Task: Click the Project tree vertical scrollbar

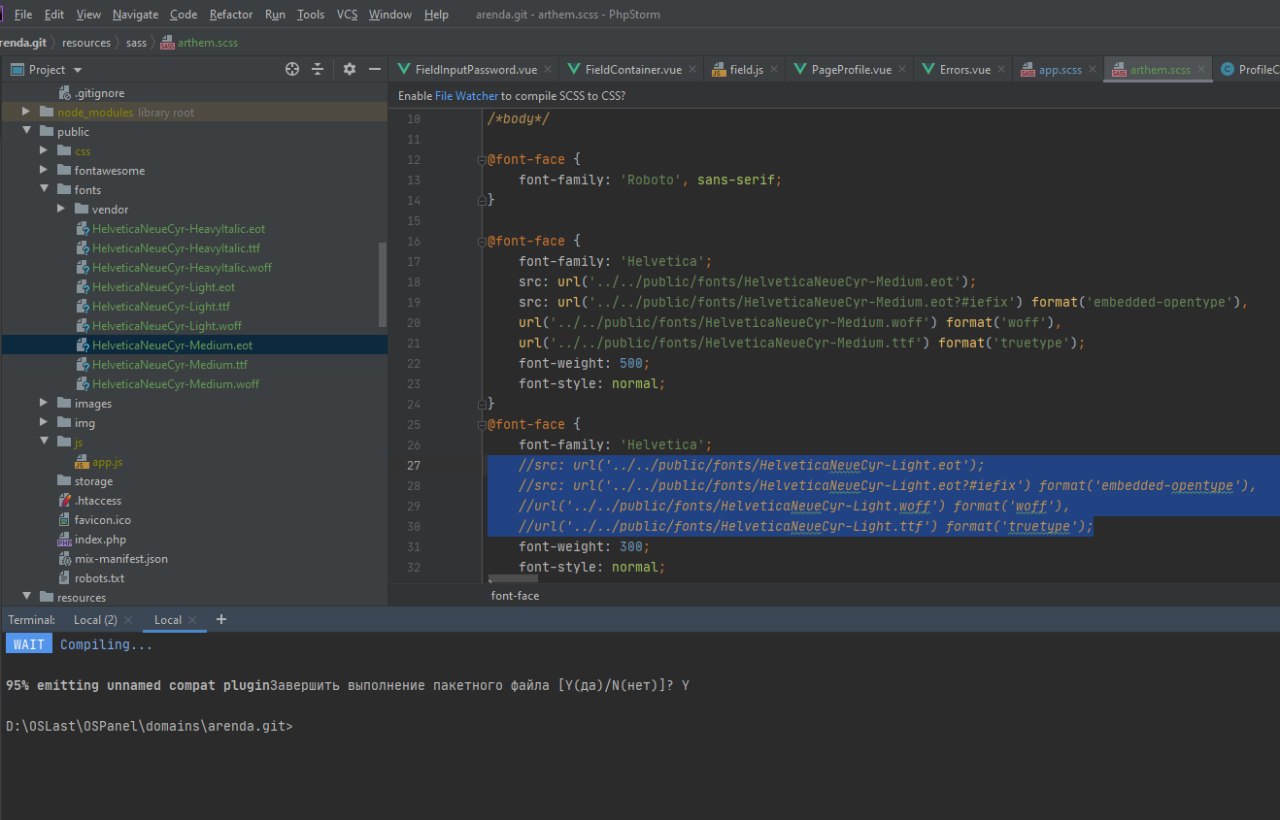Action: (x=382, y=285)
